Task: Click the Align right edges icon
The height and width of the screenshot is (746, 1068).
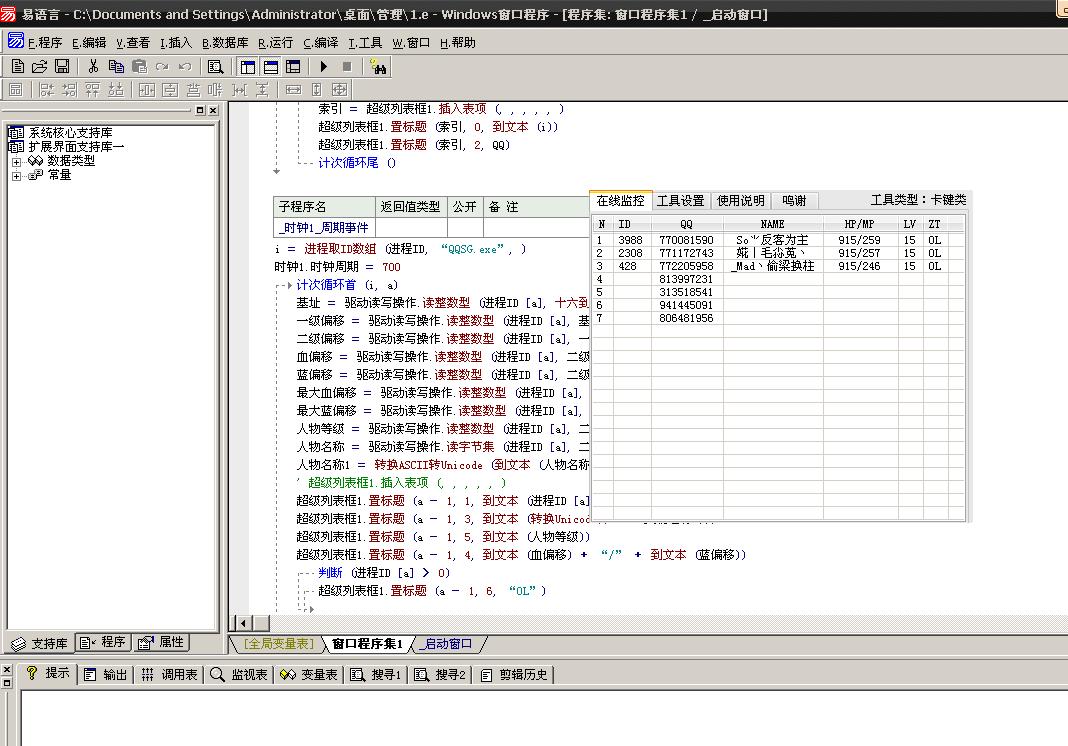Action: [x=69, y=89]
